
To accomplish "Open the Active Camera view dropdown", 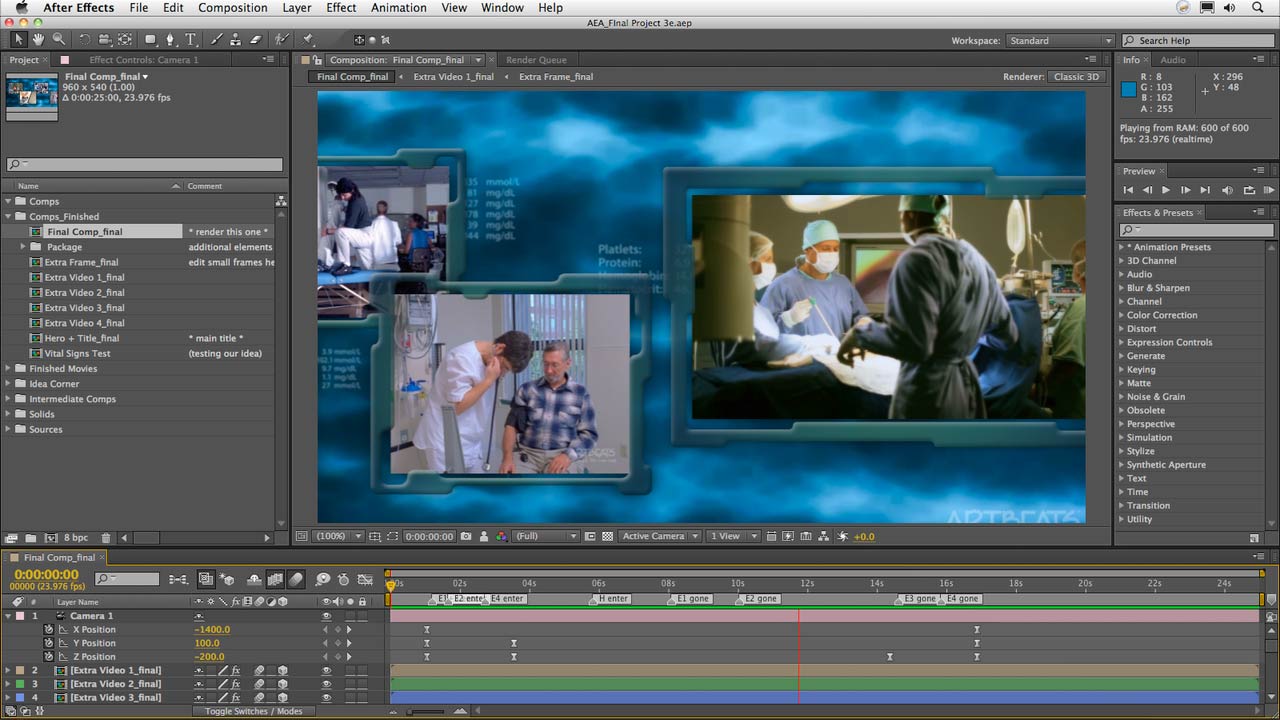I will pos(660,536).
